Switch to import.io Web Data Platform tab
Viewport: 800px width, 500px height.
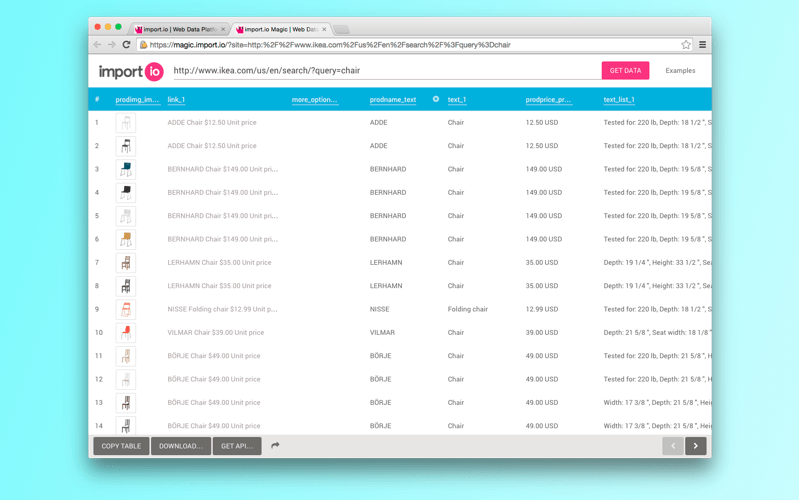(180, 30)
